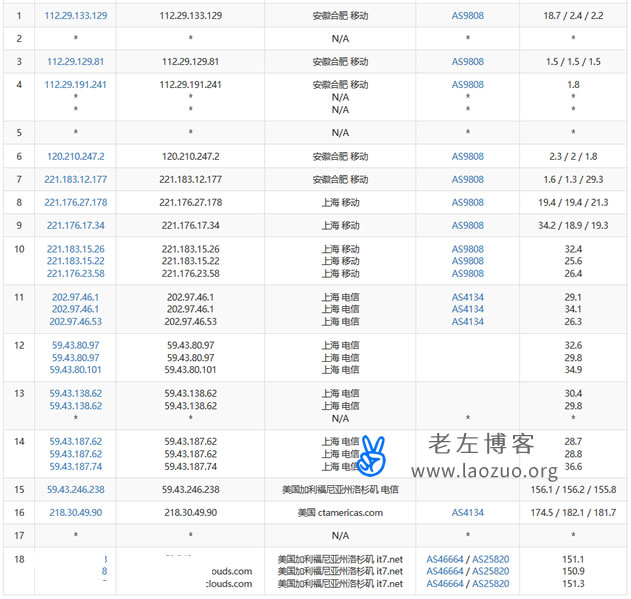
Task: Open the blue 59.43.246.238 link in hop 15
Action: 76,489
